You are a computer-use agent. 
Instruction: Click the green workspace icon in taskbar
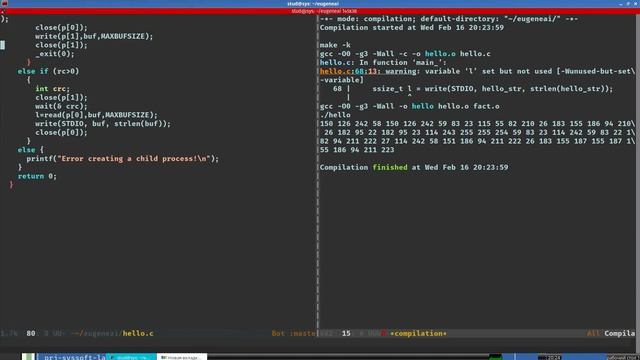28,357
